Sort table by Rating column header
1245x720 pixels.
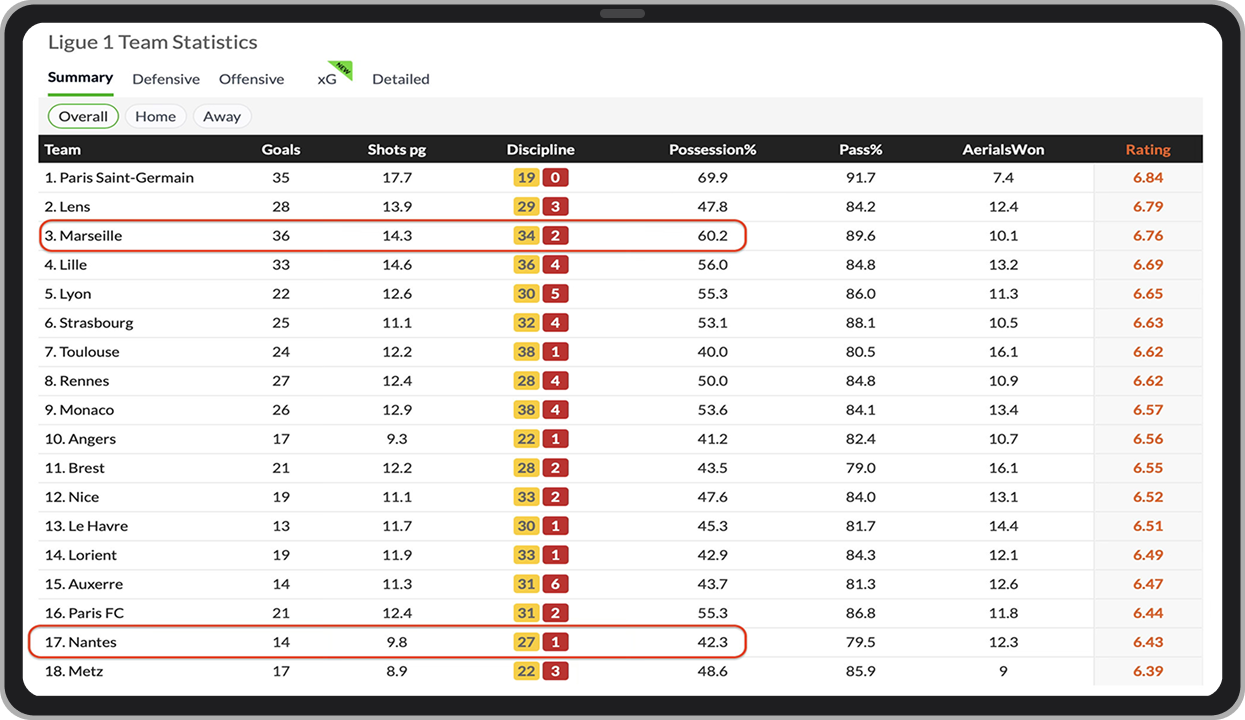tap(1147, 149)
